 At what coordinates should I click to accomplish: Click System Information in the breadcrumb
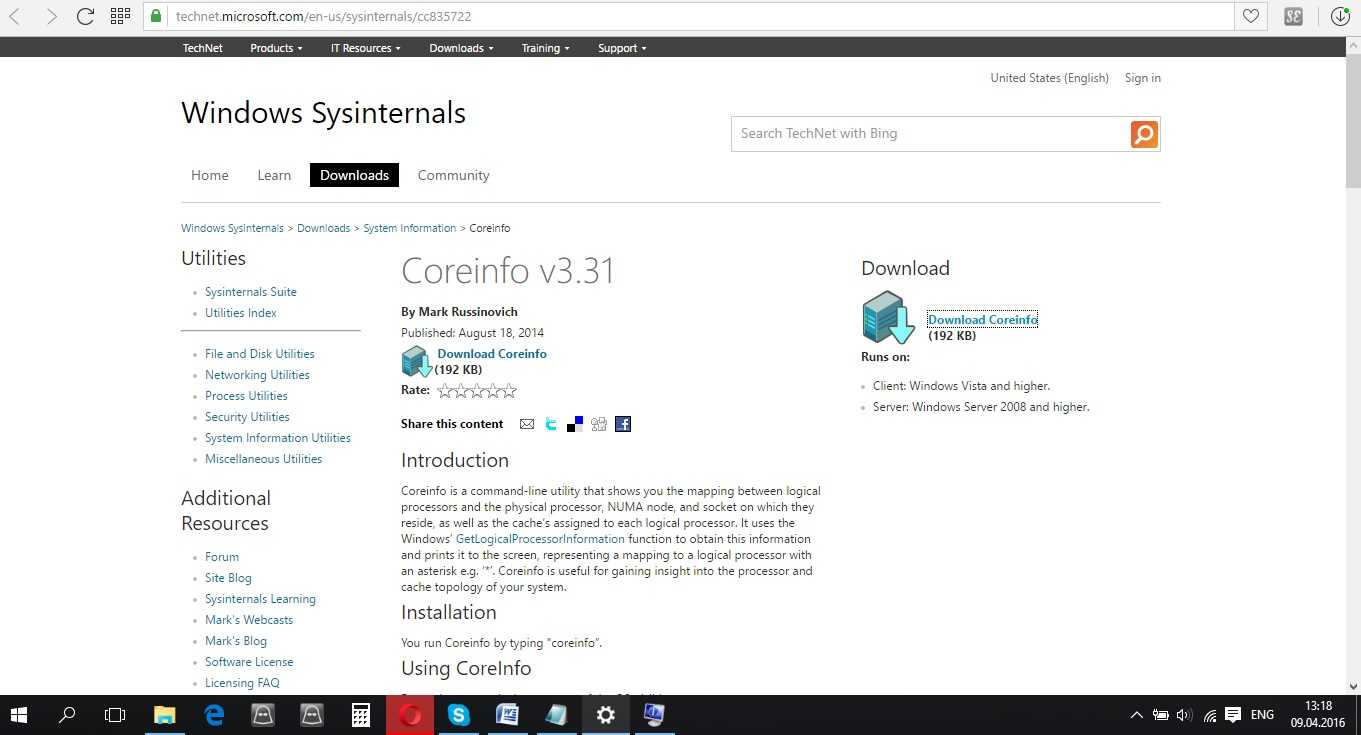tap(410, 228)
